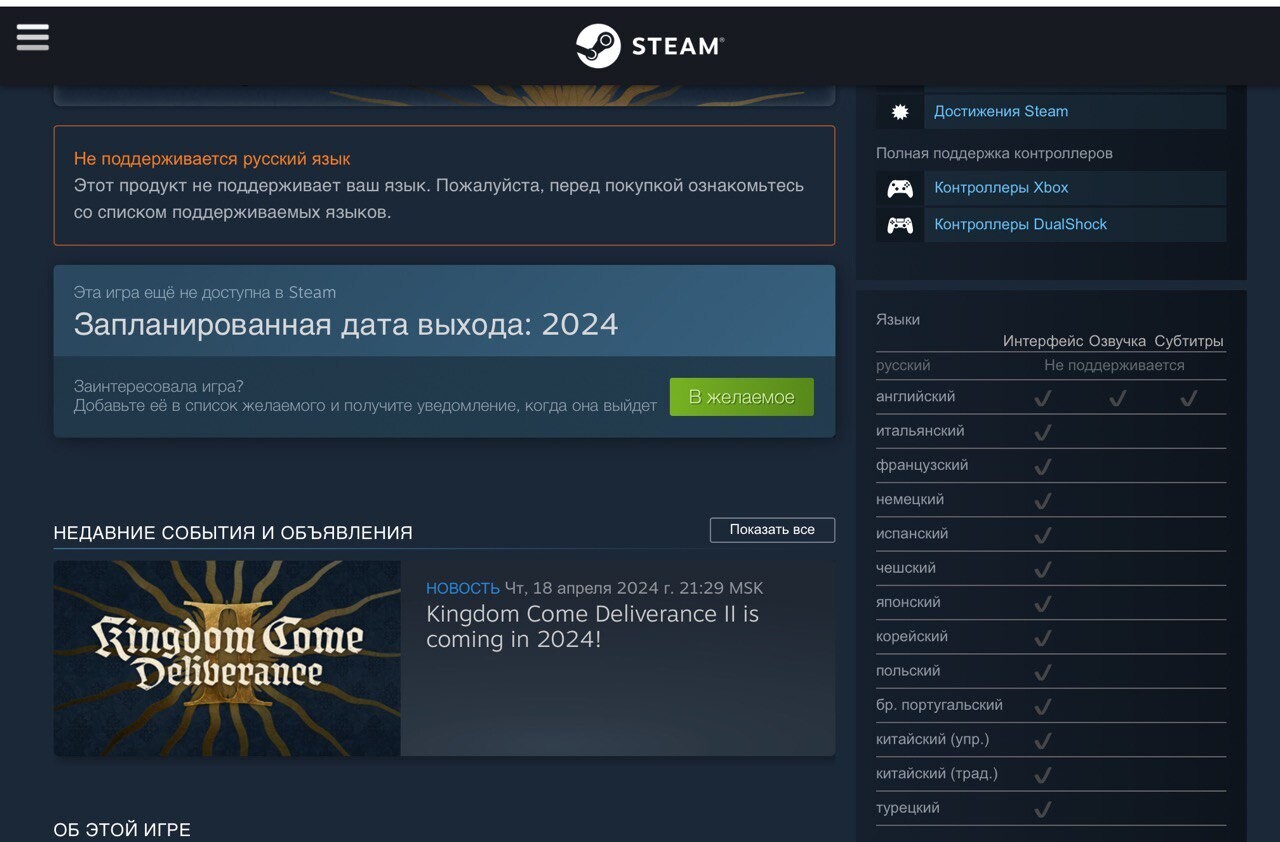The height and width of the screenshot is (842, 1280).
Task: Click the польский language label
Action: pos(908,670)
